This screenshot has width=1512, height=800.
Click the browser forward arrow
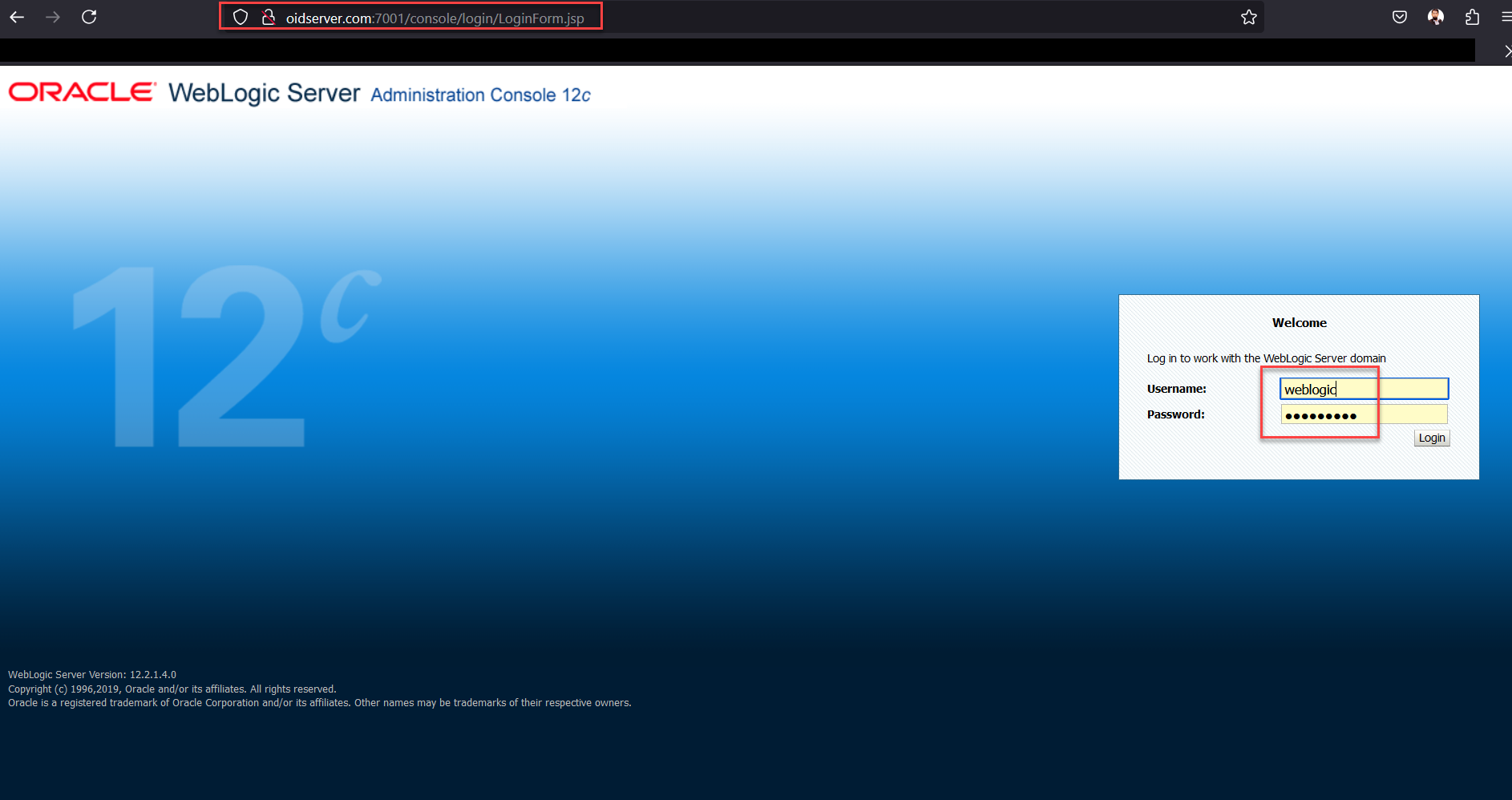click(x=53, y=17)
